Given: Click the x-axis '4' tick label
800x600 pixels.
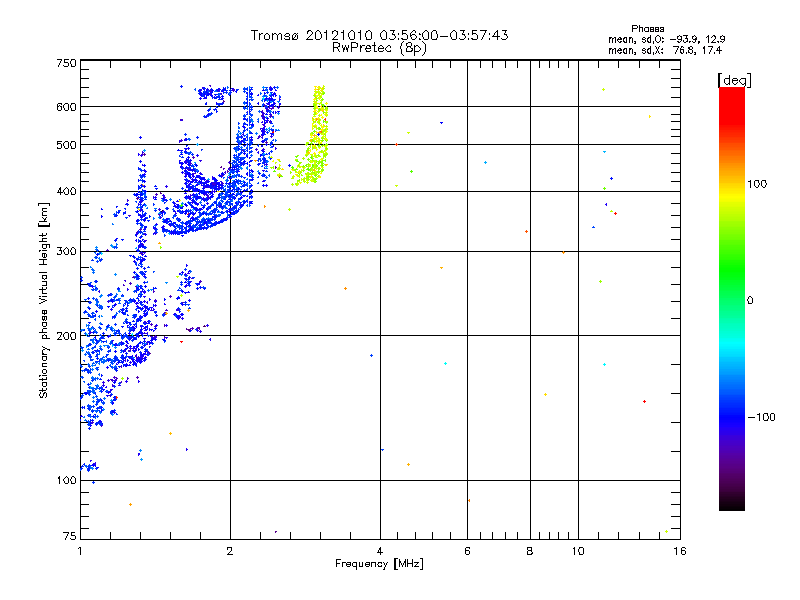Looking at the screenshot, I should coord(380,551).
